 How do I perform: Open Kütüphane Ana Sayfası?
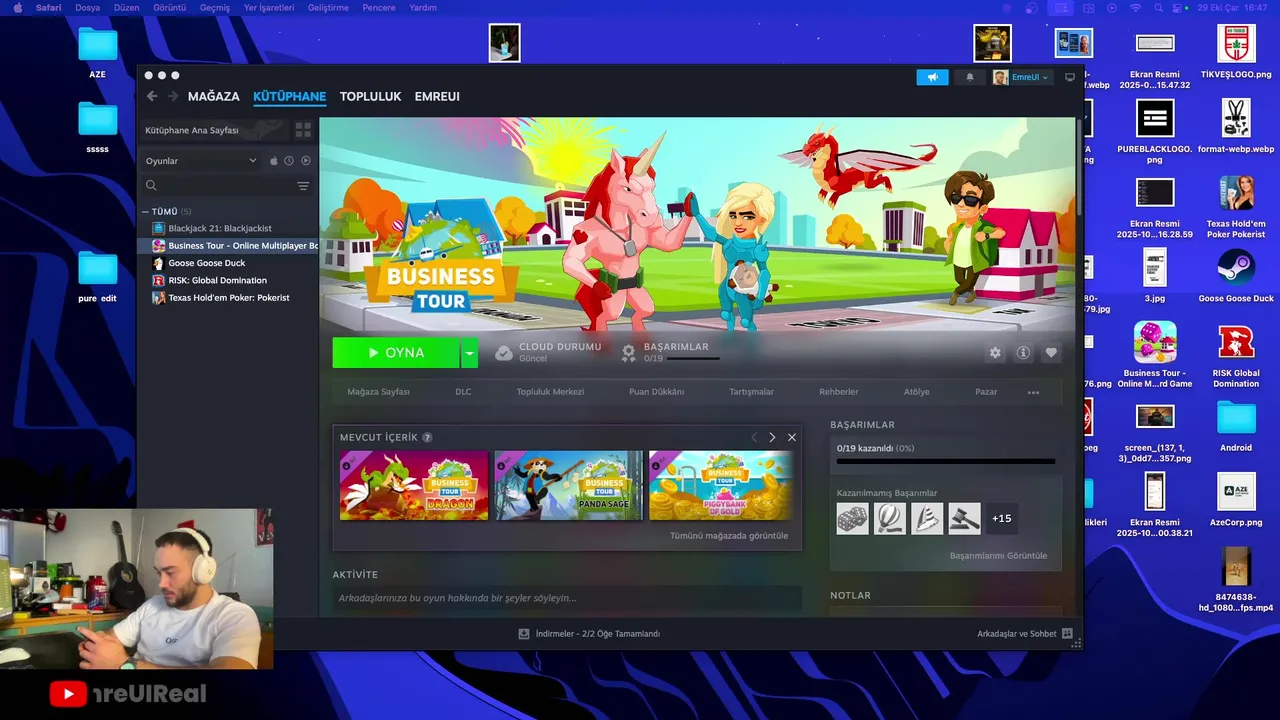[x=213, y=130]
